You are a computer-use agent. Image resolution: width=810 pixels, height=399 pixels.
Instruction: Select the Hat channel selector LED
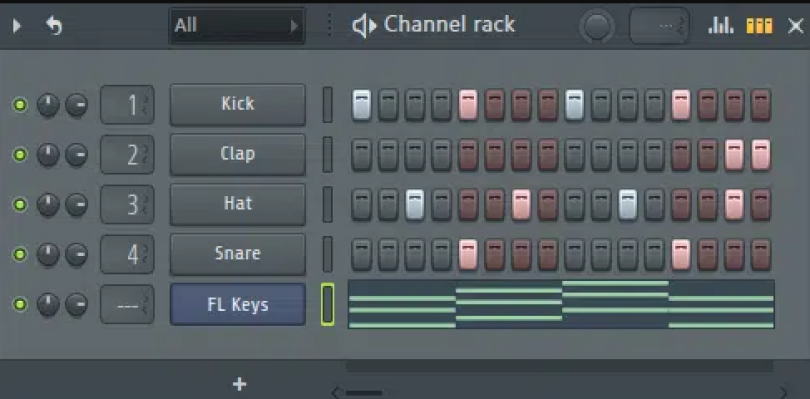click(328, 204)
